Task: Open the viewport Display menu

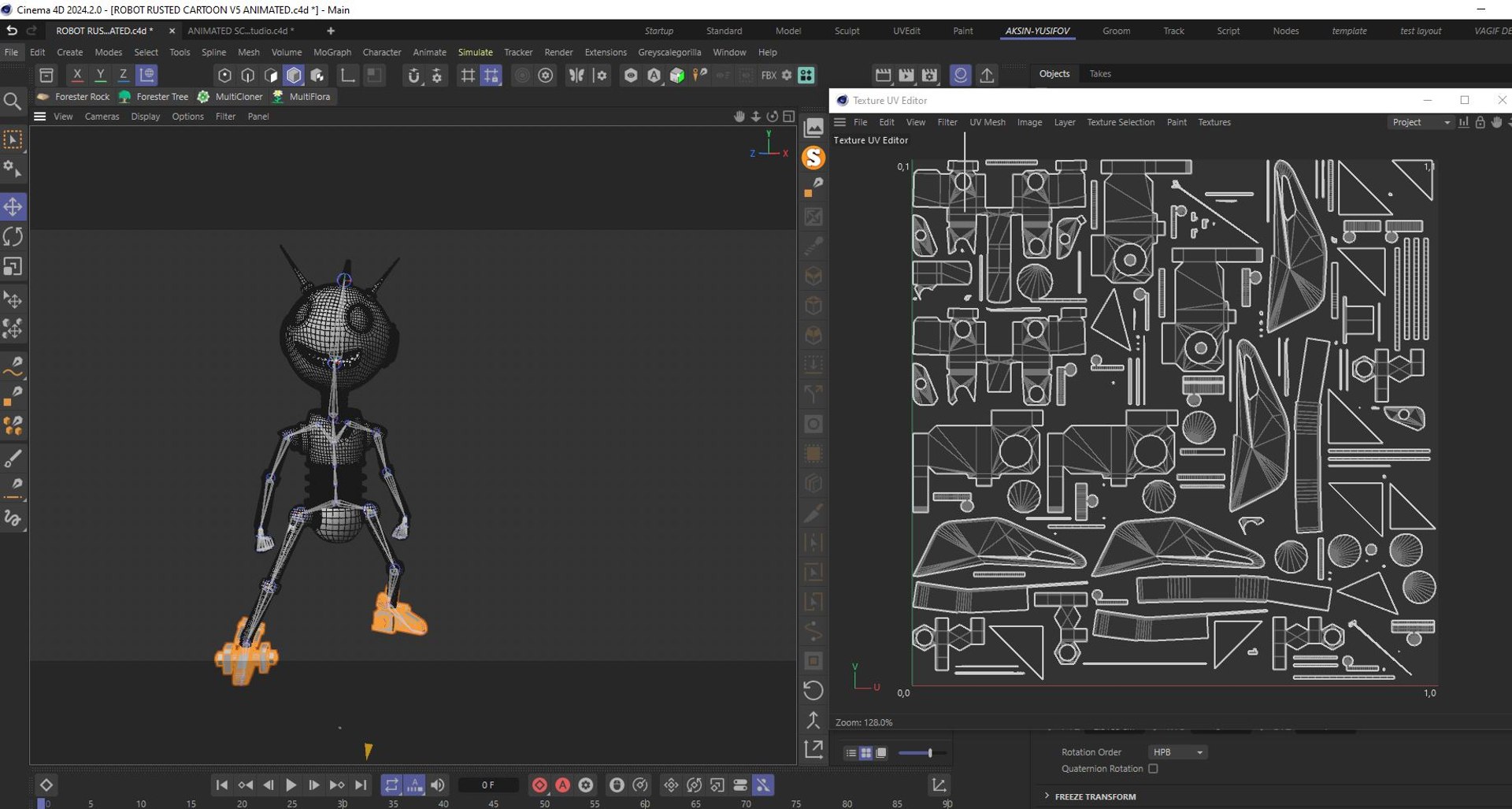Action: 146,117
